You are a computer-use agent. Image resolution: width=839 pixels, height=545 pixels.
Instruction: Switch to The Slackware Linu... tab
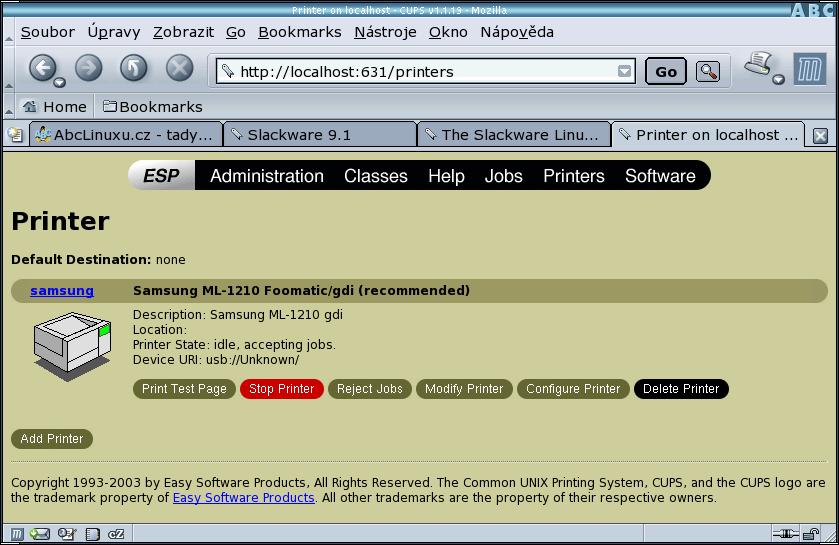pos(514,135)
